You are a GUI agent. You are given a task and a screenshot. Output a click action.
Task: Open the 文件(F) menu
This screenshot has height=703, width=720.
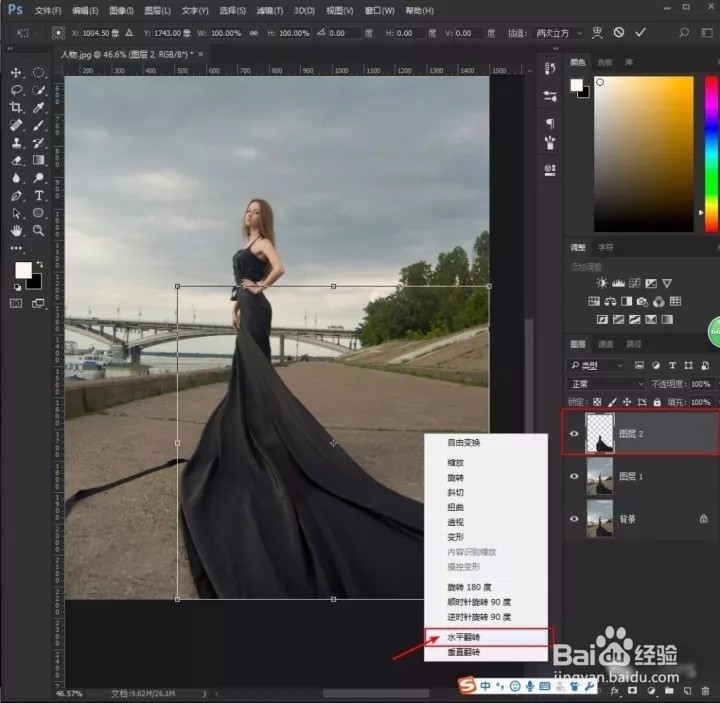pos(48,10)
